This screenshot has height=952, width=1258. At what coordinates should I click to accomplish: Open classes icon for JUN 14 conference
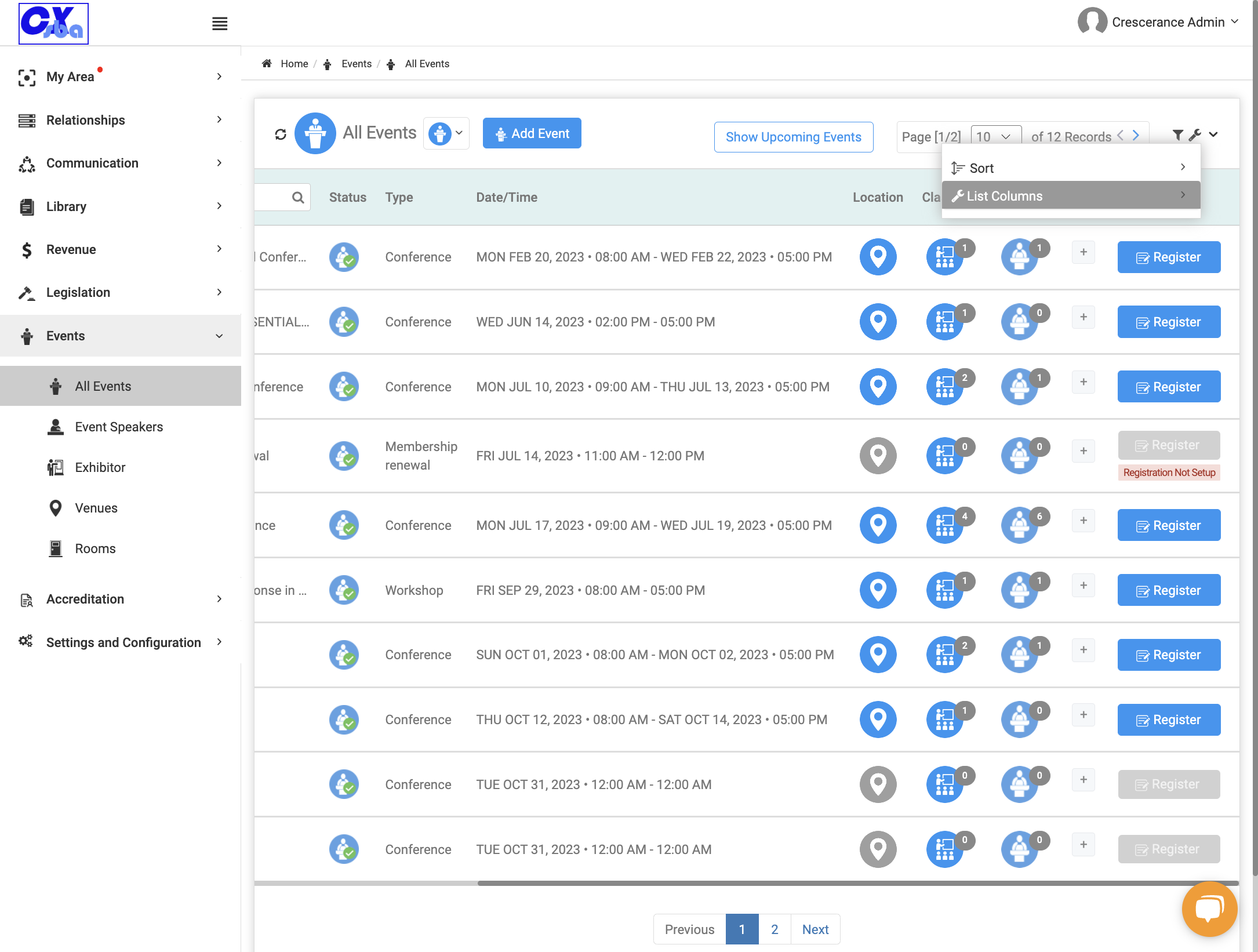pyautogui.click(x=945, y=322)
